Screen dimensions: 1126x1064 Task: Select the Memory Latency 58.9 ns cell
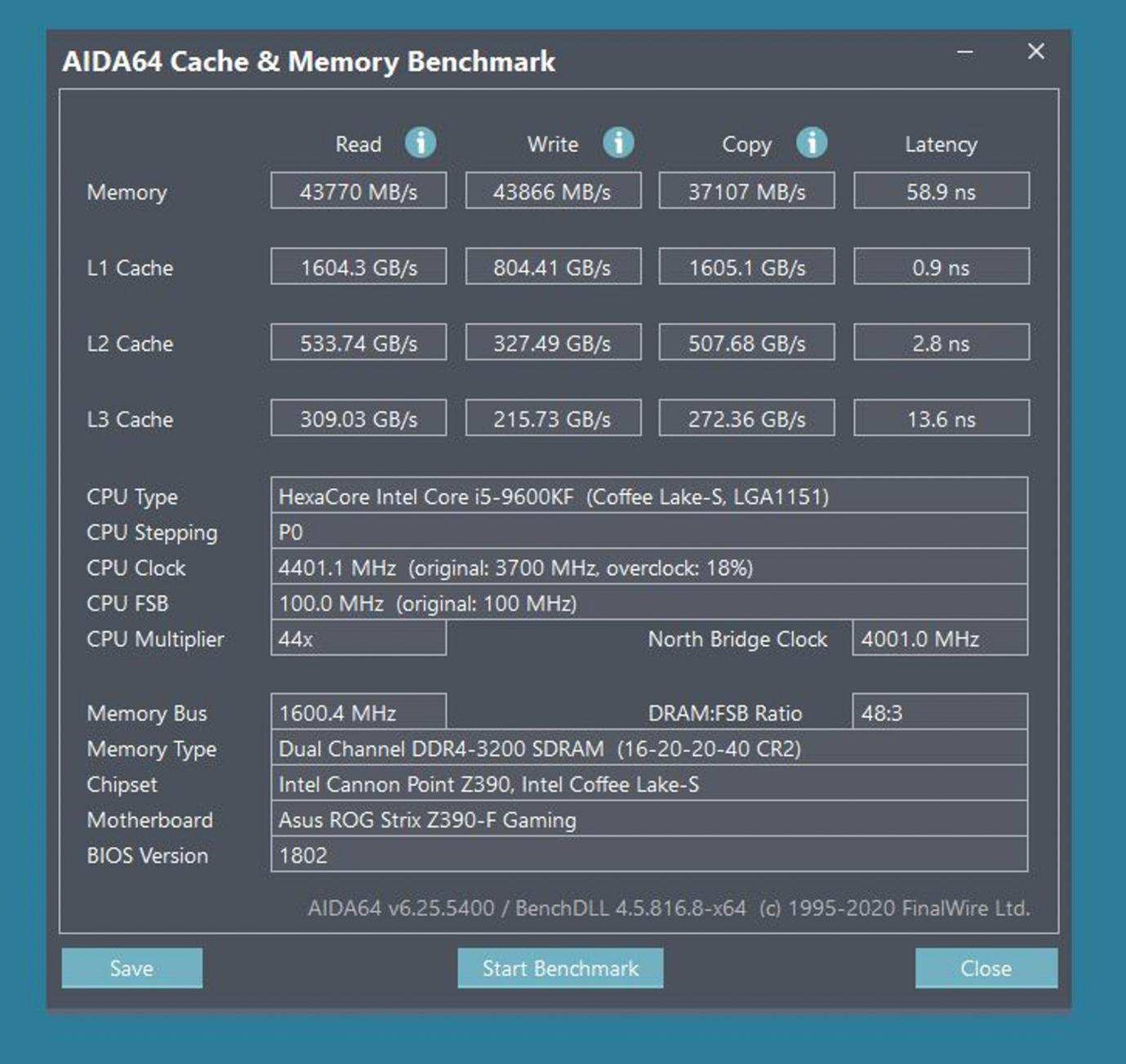pyautogui.click(x=941, y=191)
